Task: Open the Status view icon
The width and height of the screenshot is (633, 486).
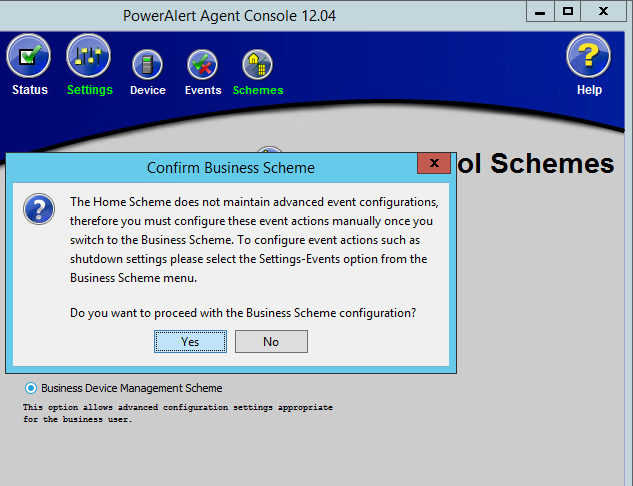Action: coord(28,56)
